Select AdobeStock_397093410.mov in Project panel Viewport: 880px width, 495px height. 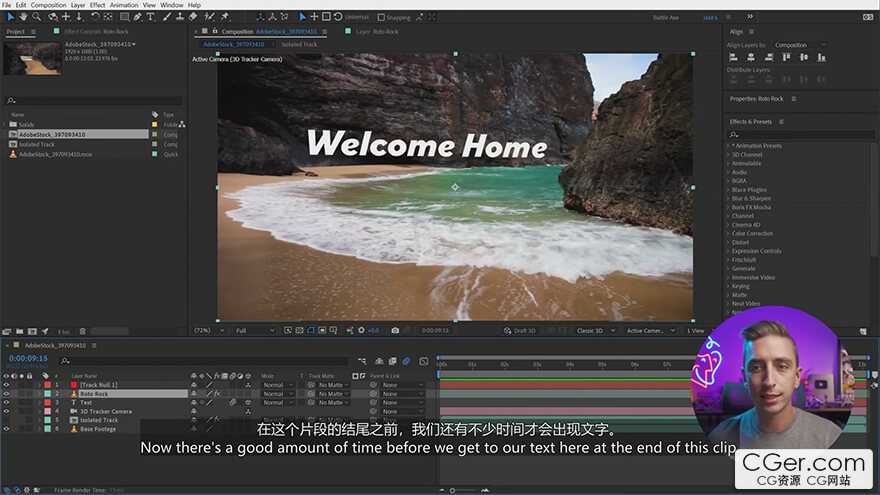coord(55,154)
